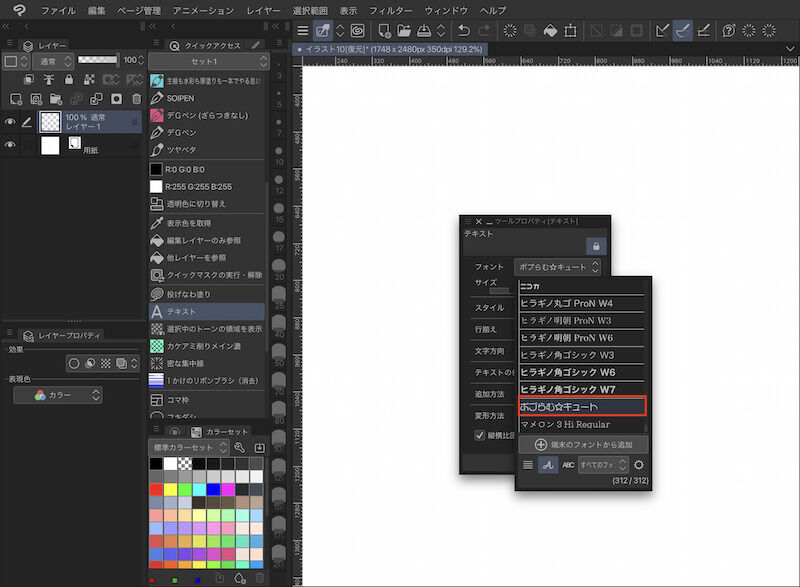Click the 投げなわ塗り lasso fill item
The height and width of the screenshot is (587, 800).
click(x=207, y=294)
